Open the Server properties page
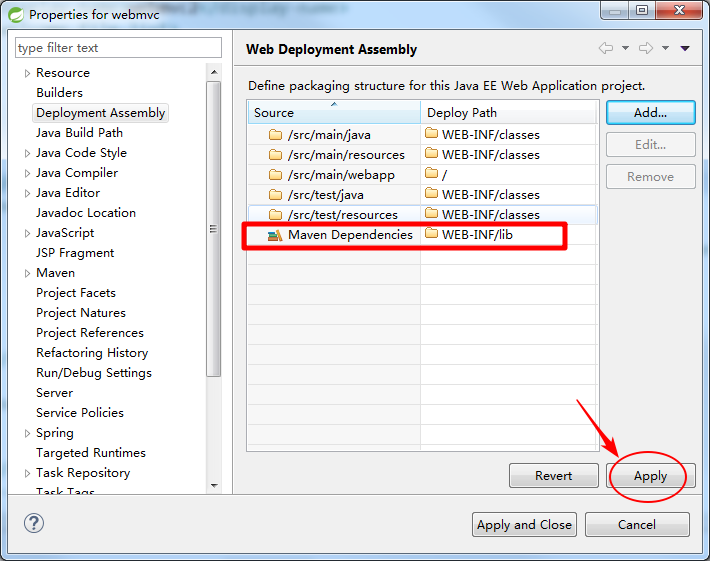The height and width of the screenshot is (561, 710). point(54,393)
